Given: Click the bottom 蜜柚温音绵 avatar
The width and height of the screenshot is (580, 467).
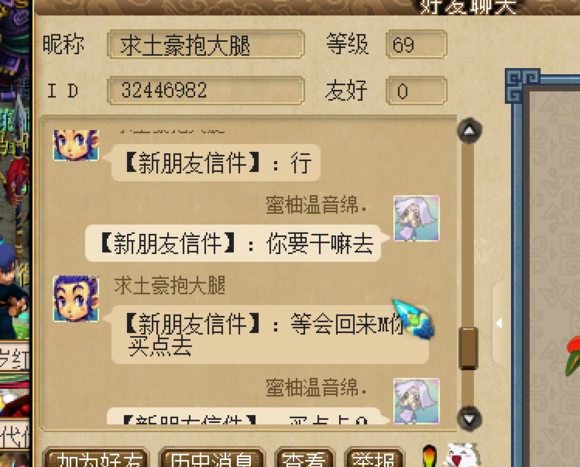Looking at the screenshot, I should click(x=417, y=401).
